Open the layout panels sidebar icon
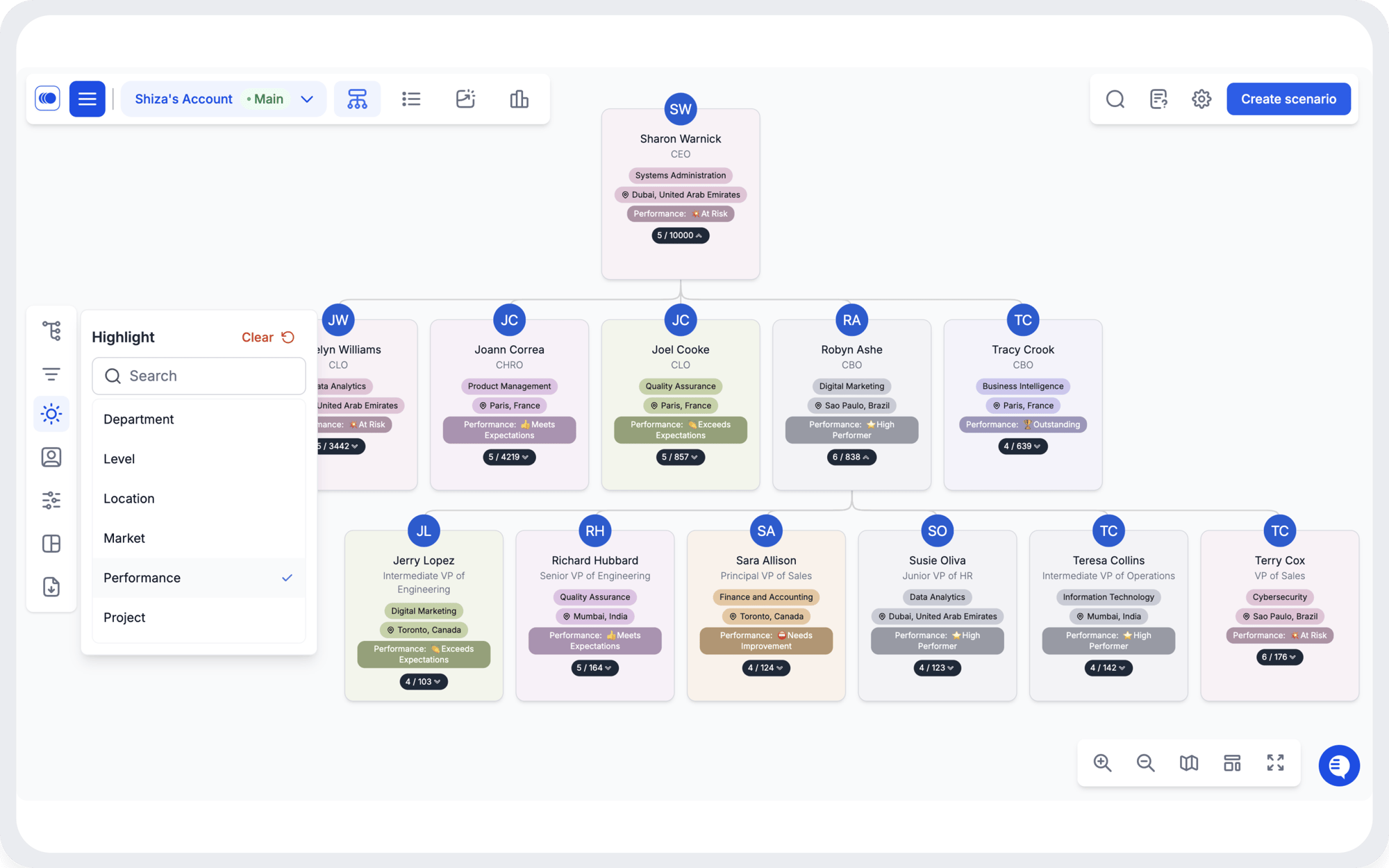 (51, 543)
